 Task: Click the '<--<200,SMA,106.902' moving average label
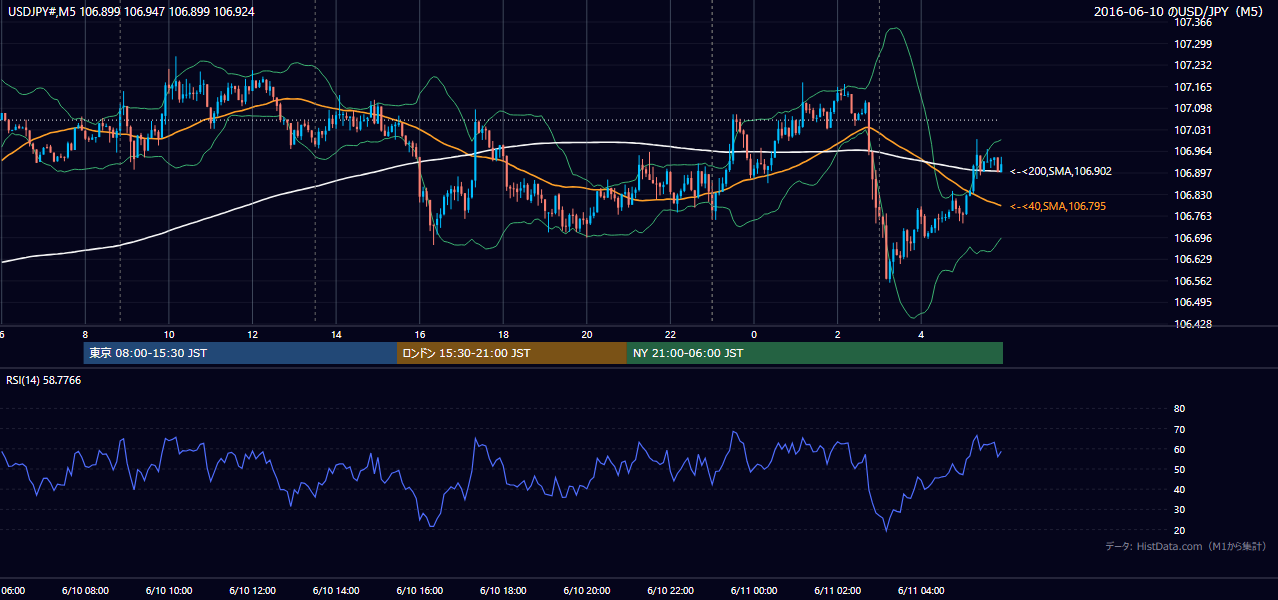(1060, 172)
